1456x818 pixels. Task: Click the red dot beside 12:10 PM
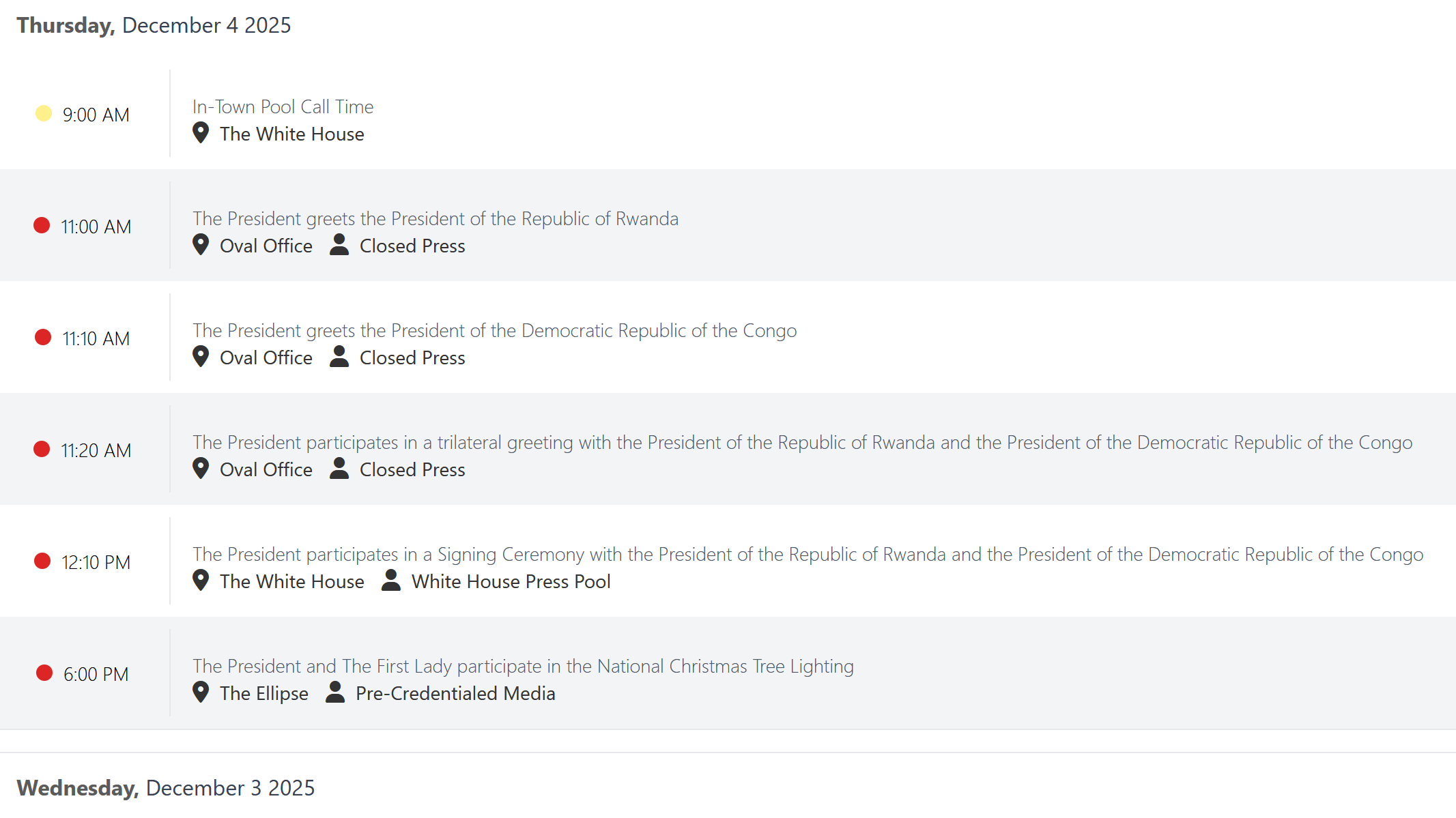point(42,561)
